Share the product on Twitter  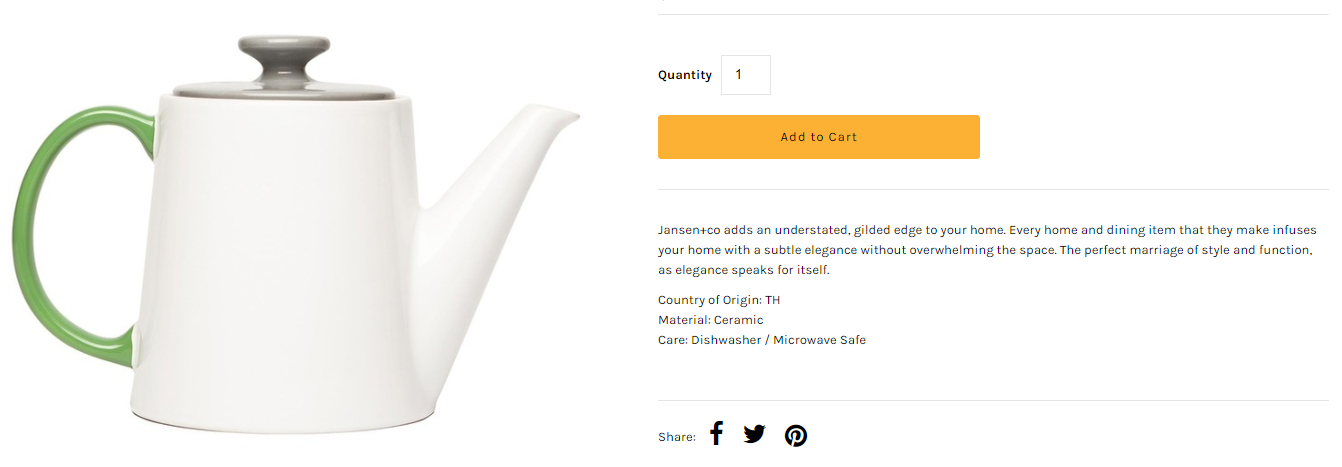coord(754,434)
